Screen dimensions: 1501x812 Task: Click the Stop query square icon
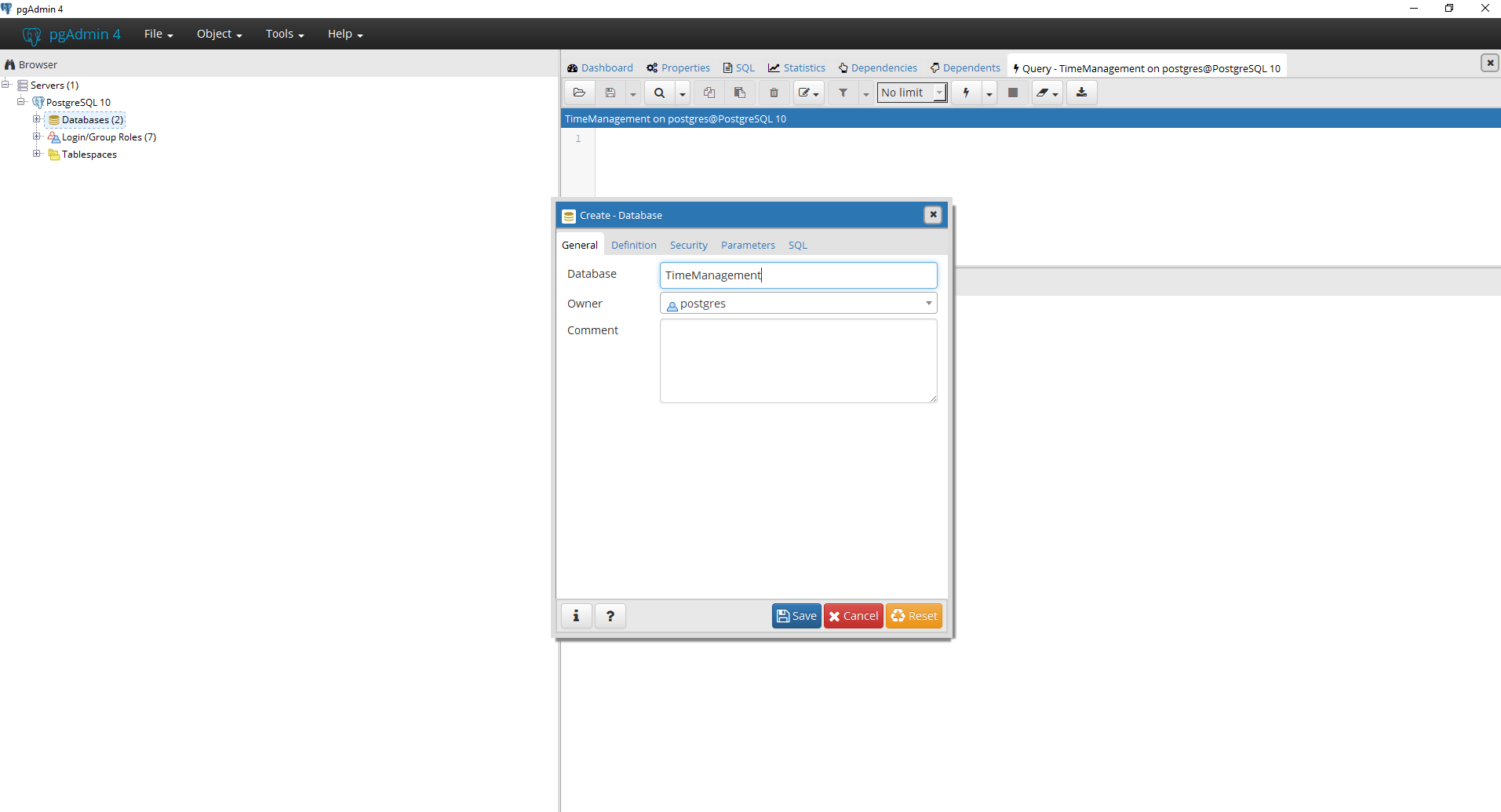click(x=1013, y=93)
